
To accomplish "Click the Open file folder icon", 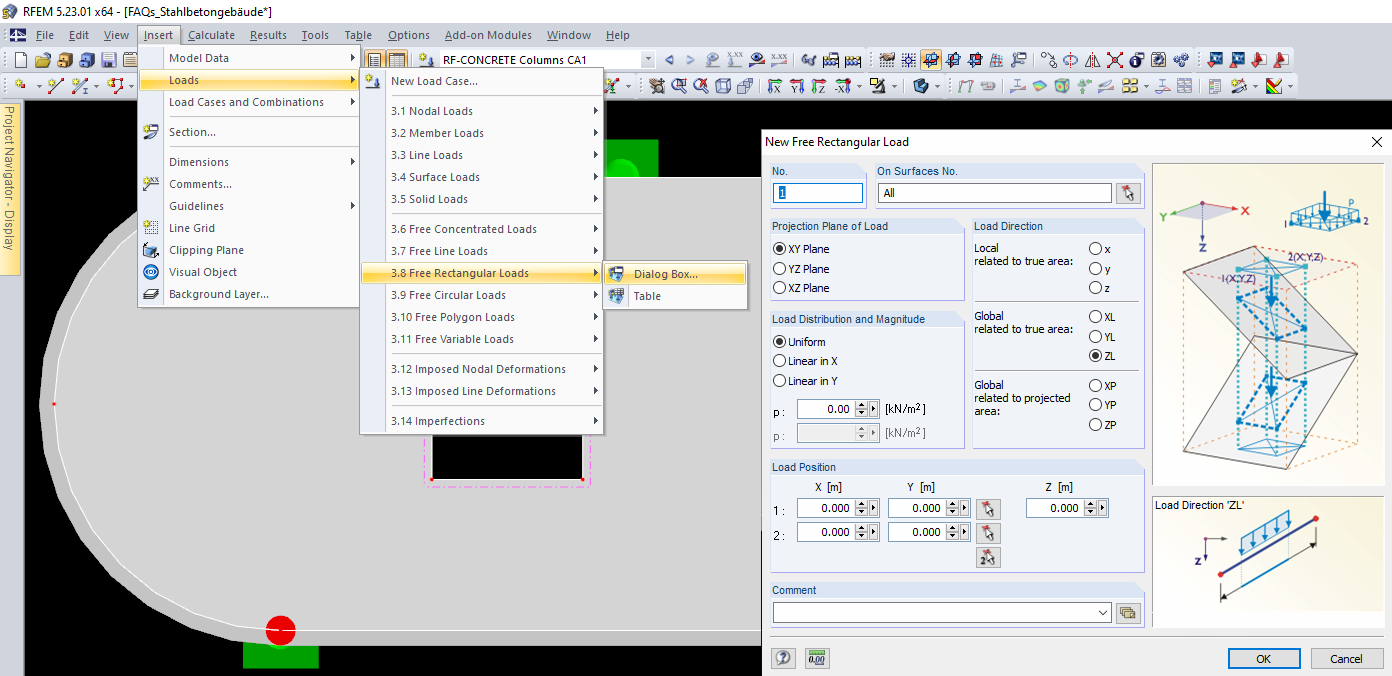I will (x=43, y=60).
